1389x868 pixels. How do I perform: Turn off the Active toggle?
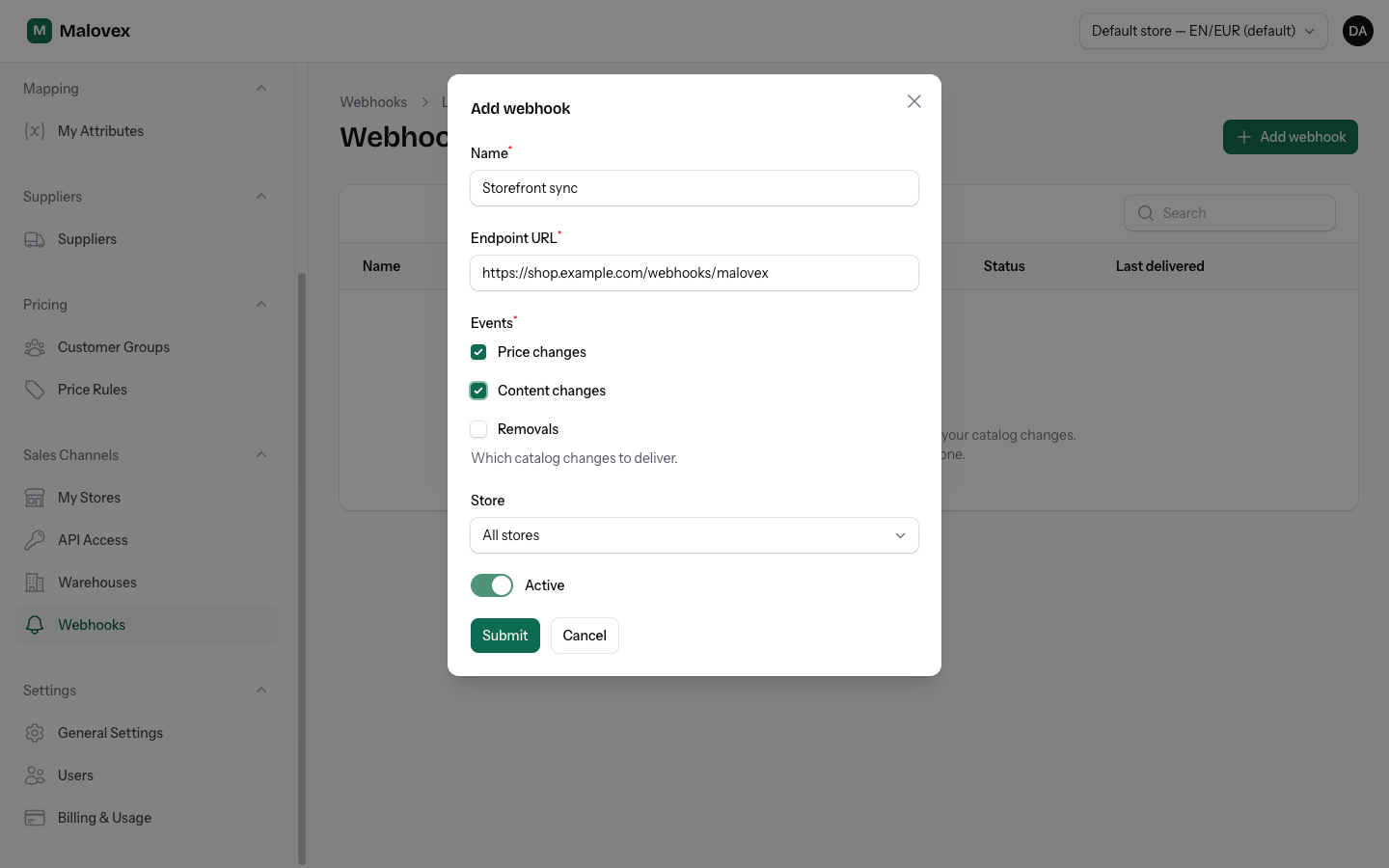[x=492, y=585]
